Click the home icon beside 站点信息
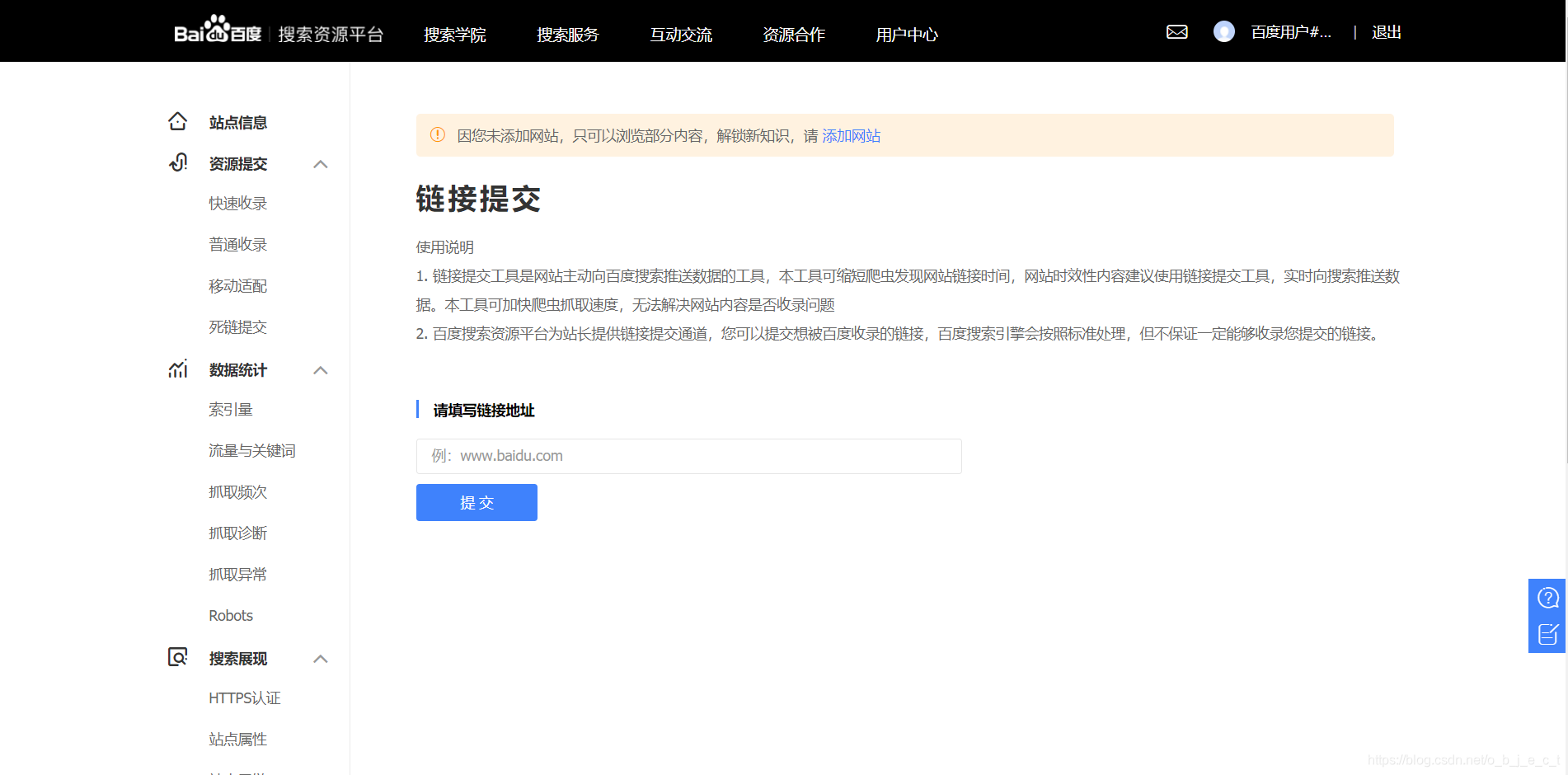The height and width of the screenshot is (775, 1568). click(178, 122)
